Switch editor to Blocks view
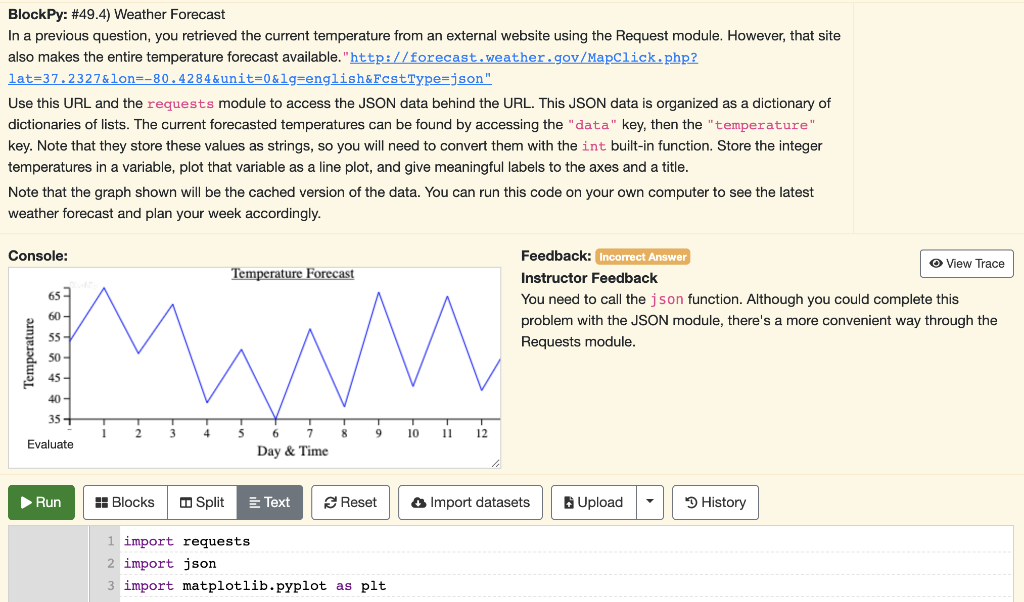The width and height of the screenshot is (1024, 602). point(119,502)
